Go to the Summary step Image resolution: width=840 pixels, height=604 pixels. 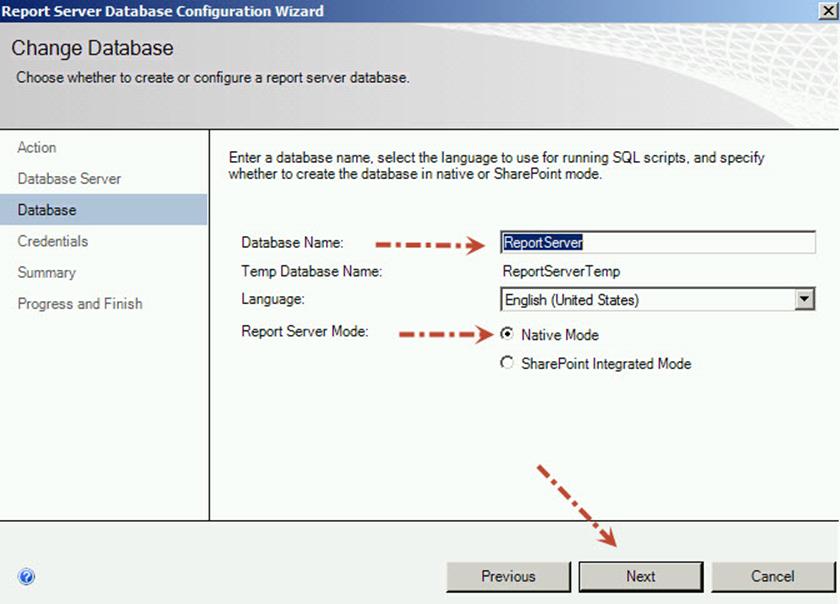[x=47, y=272]
